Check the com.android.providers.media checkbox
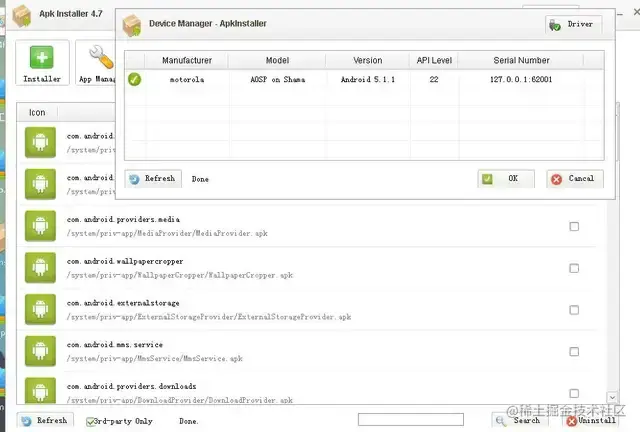Image resolution: width=640 pixels, height=432 pixels. point(574,226)
